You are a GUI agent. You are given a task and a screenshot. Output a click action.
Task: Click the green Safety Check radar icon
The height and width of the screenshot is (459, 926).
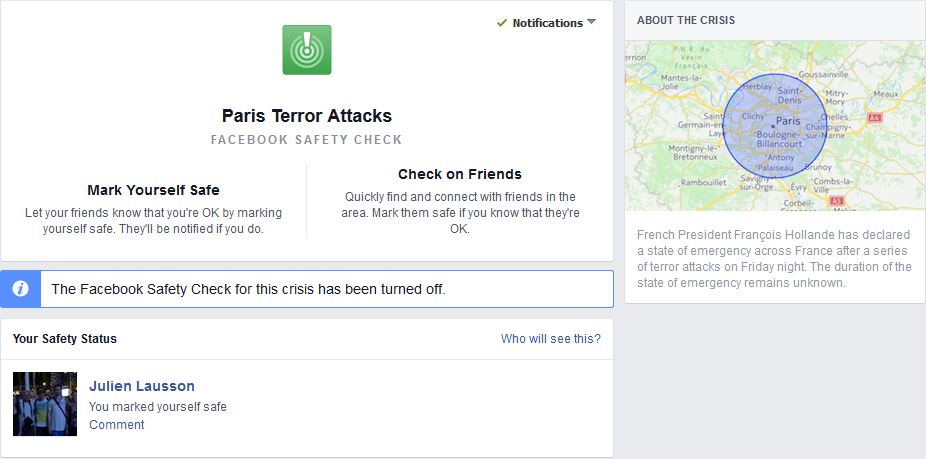(x=306, y=50)
